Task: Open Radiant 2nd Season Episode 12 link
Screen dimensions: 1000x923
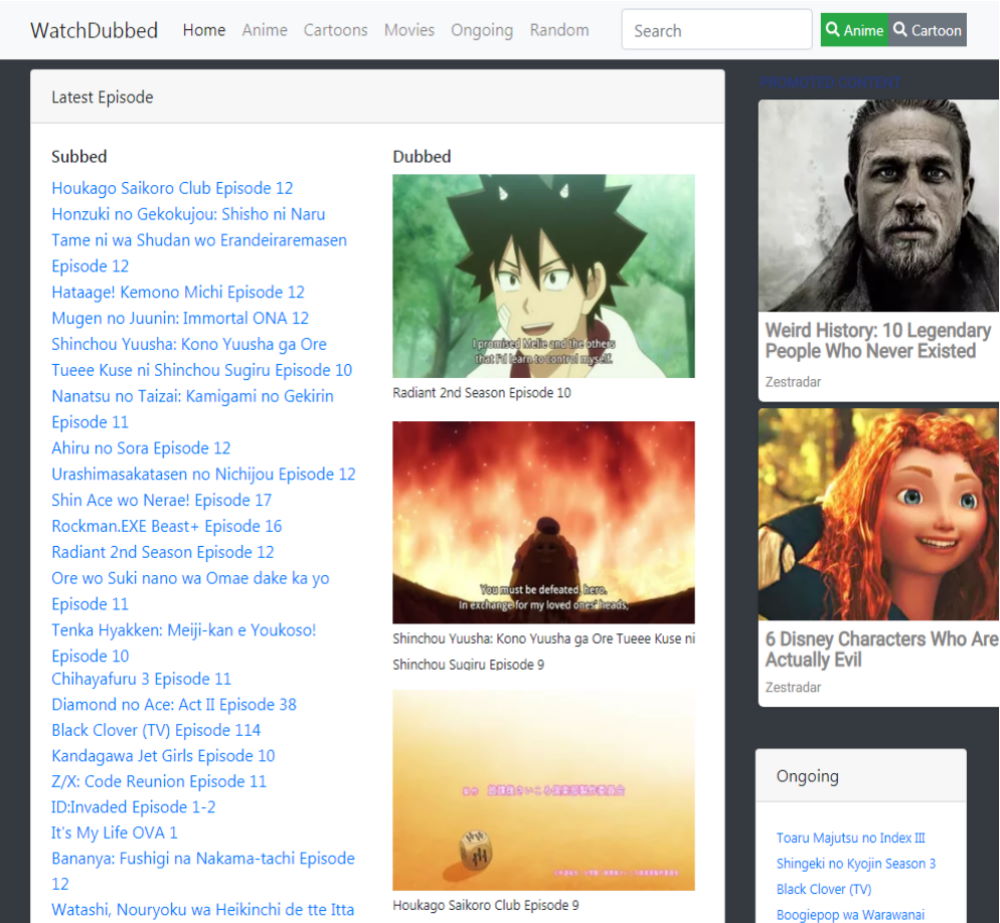Action: (163, 552)
